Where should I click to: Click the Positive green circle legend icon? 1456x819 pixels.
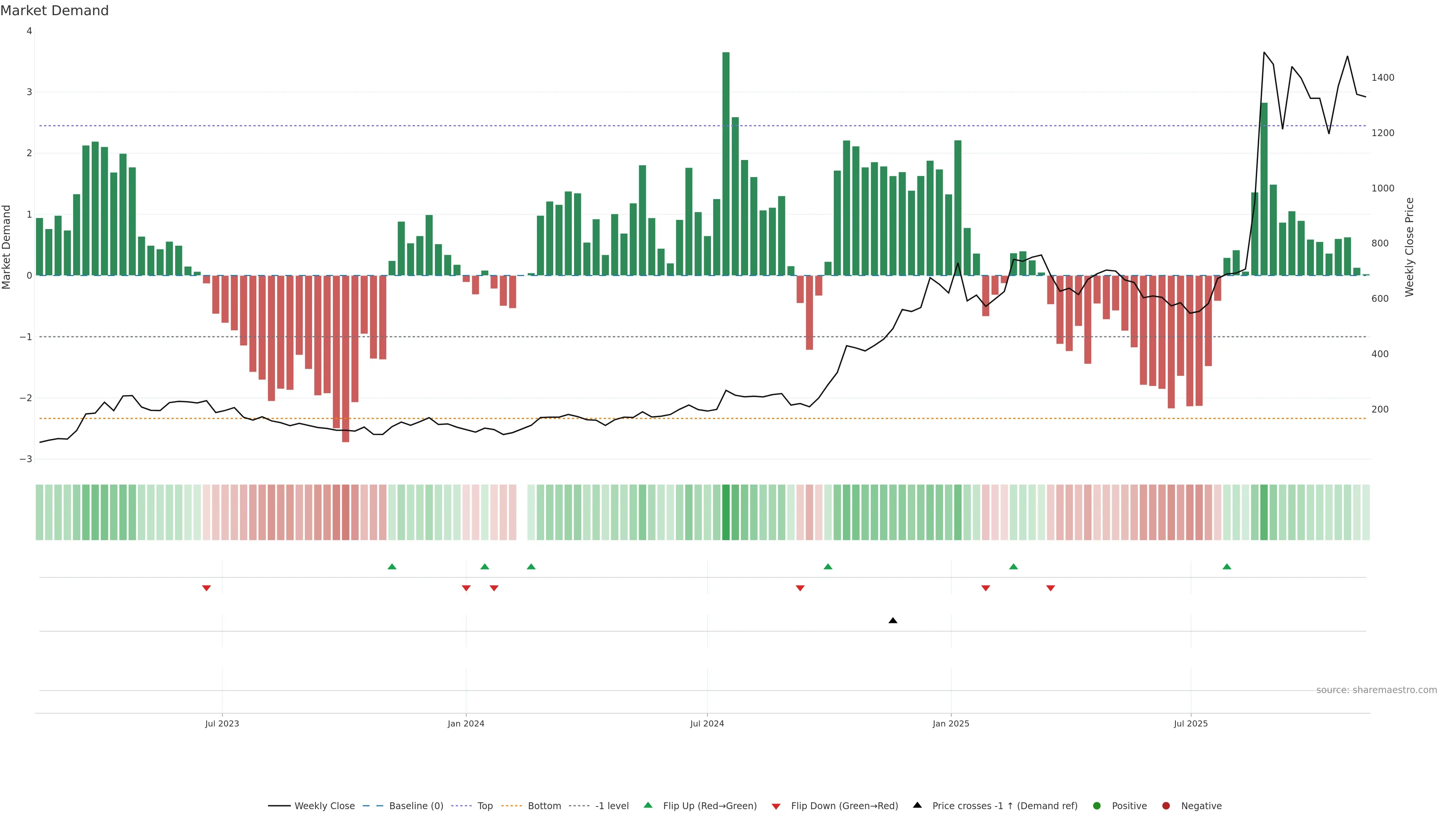1097,805
